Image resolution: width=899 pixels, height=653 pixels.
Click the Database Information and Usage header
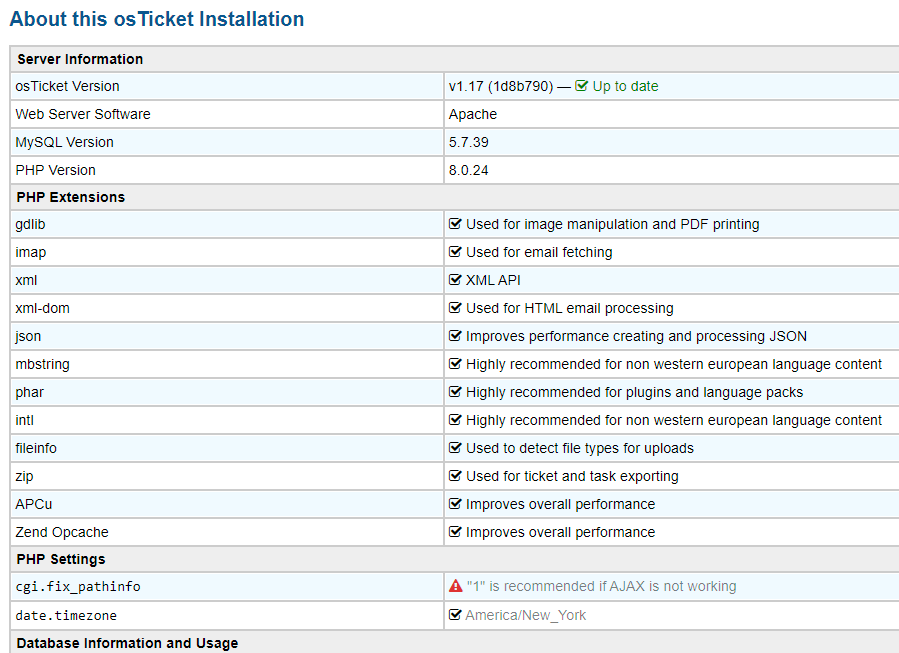coord(127,643)
